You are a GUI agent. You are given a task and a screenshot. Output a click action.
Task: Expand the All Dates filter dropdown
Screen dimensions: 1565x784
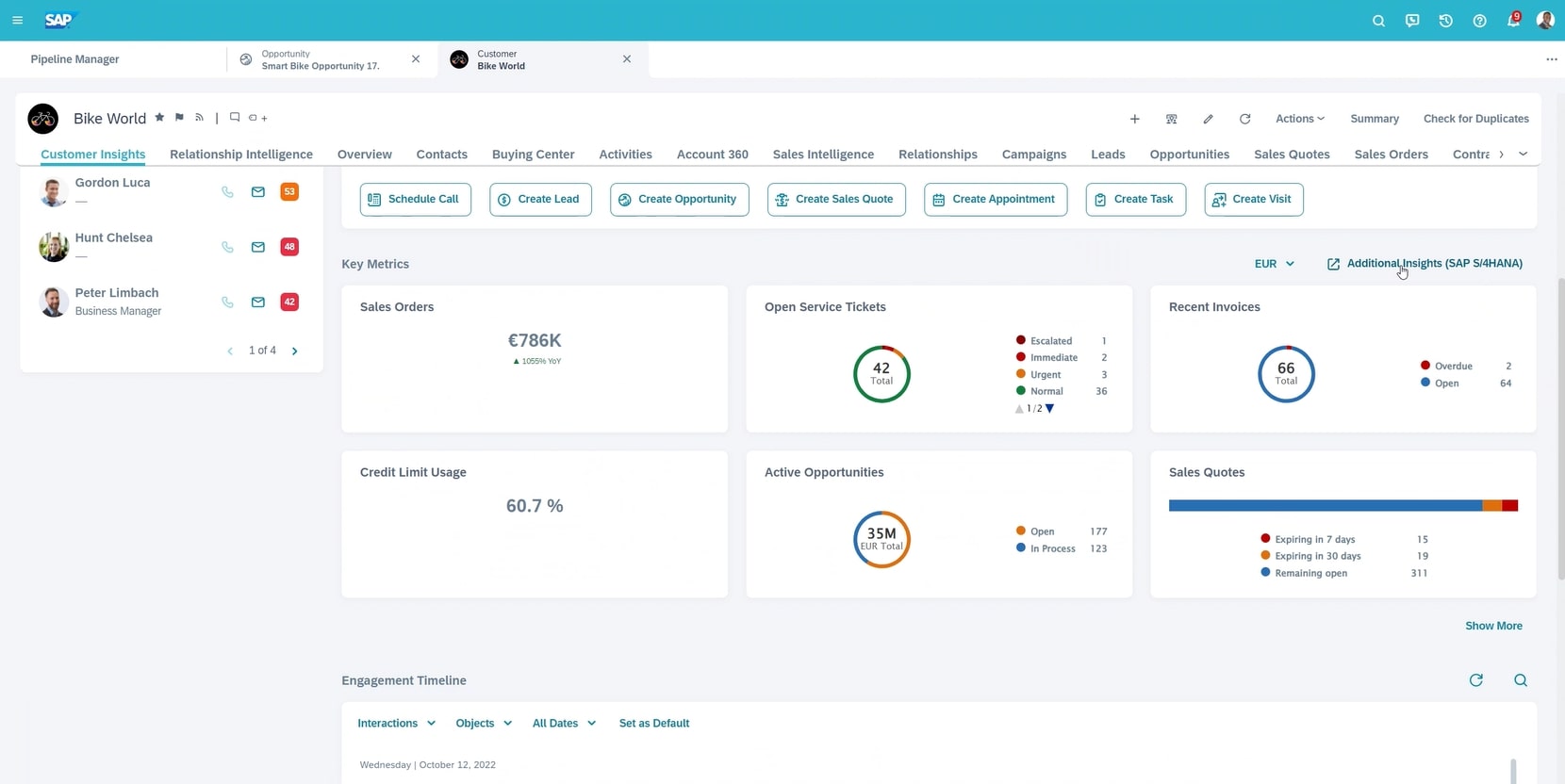pyautogui.click(x=565, y=724)
